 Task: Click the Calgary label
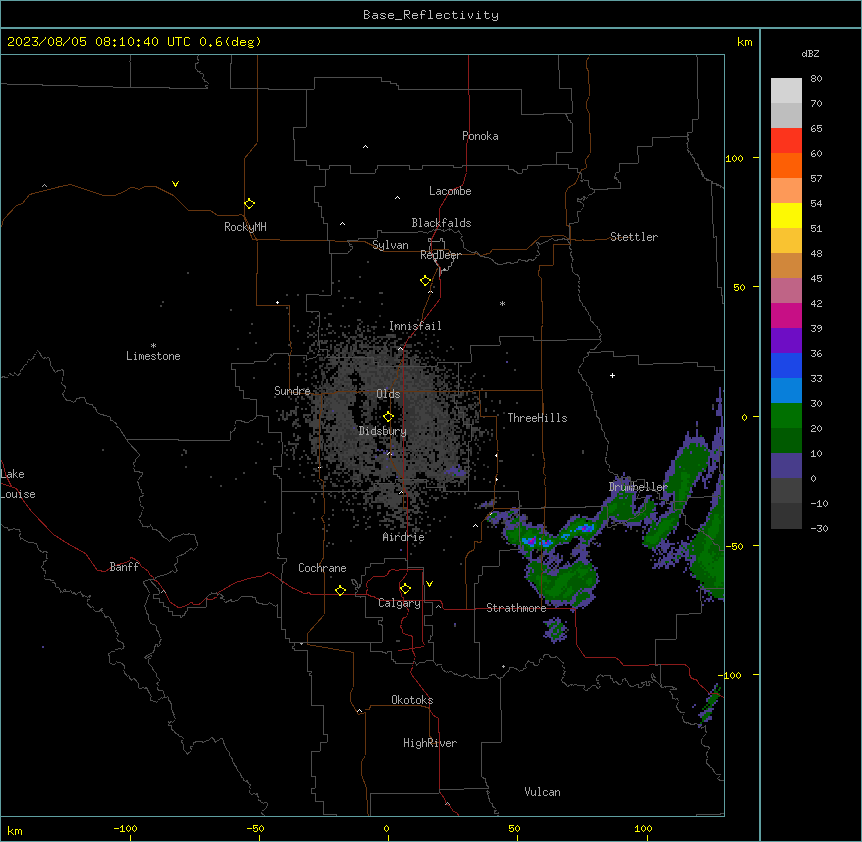(x=399, y=603)
